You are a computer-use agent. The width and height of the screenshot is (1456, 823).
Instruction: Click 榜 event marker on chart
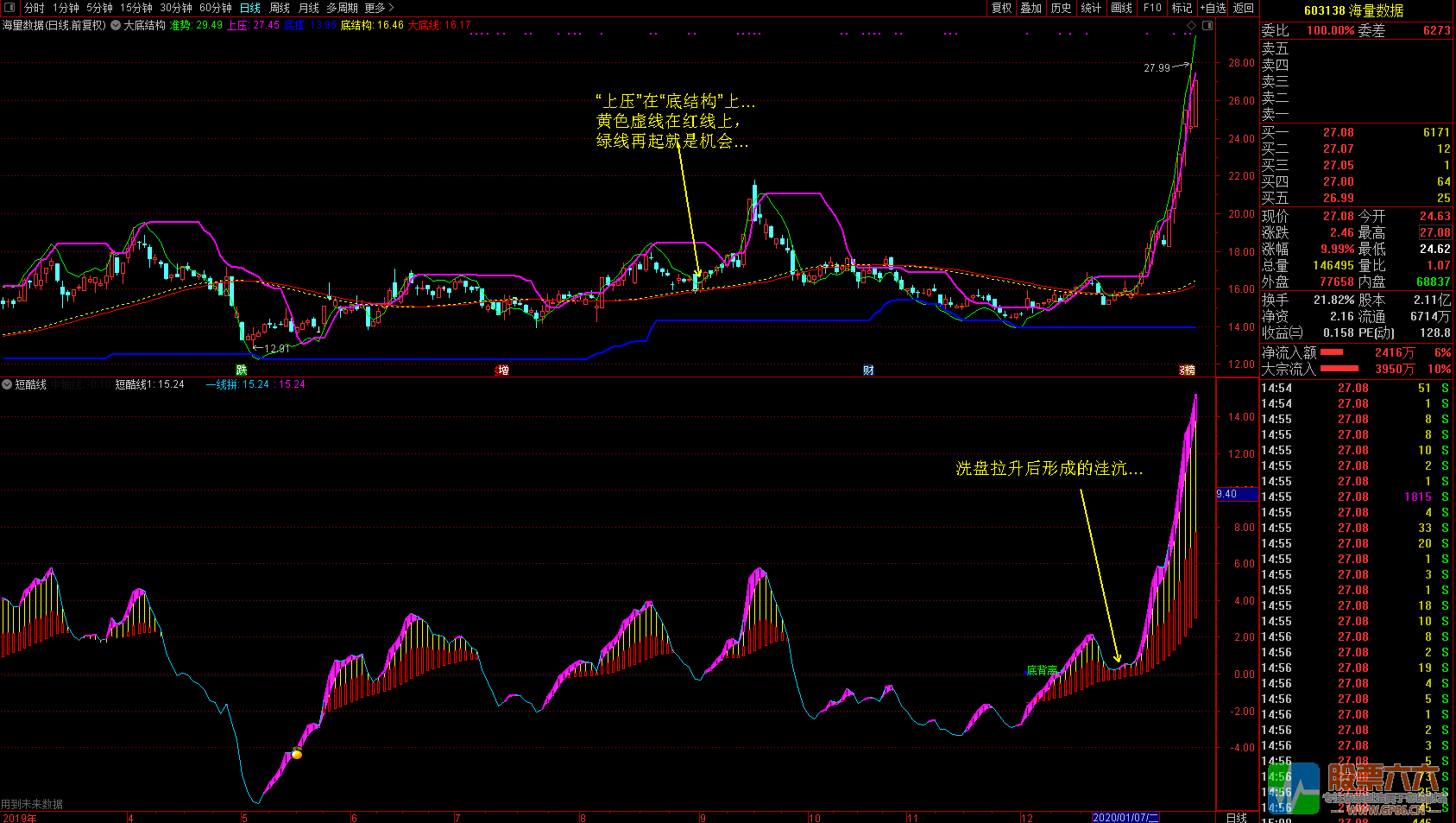point(1188,370)
